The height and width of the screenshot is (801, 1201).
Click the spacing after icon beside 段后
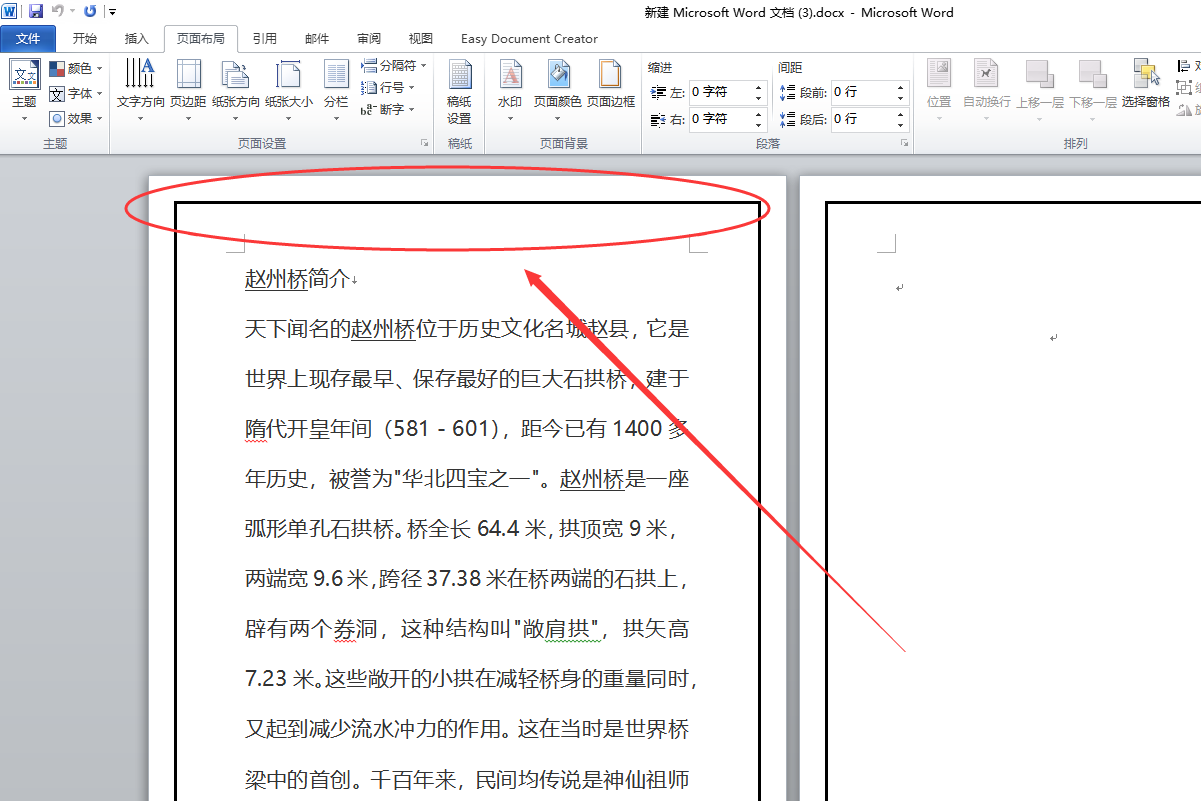point(787,119)
